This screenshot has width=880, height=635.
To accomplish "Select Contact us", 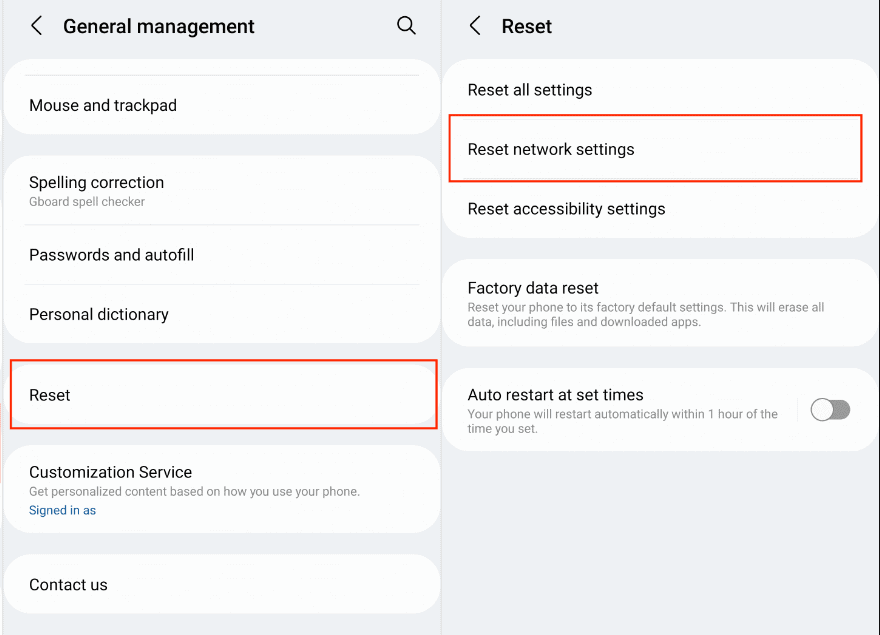I will pyautogui.click(x=68, y=584).
